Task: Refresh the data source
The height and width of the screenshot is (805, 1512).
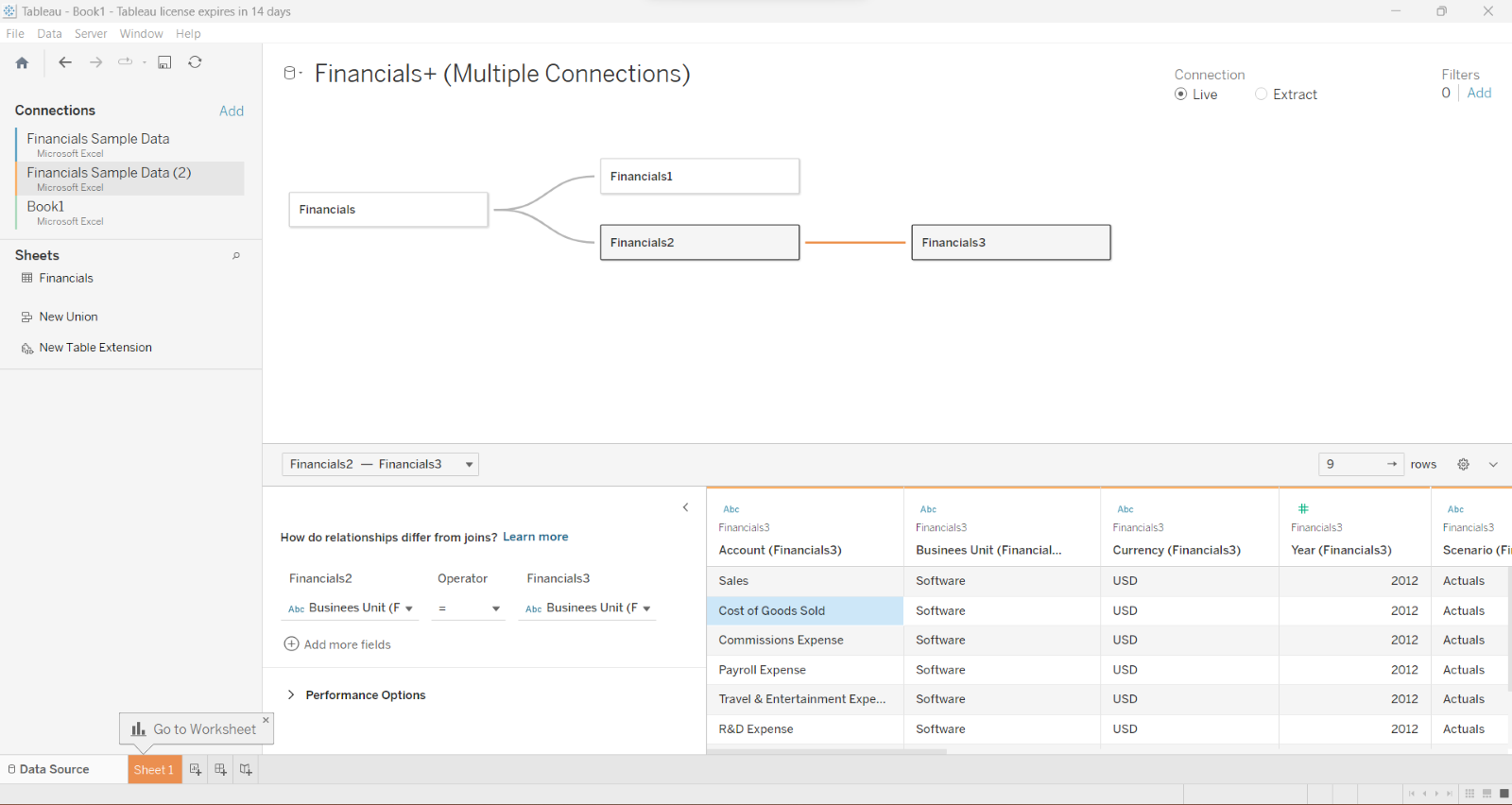Action: [x=195, y=62]
